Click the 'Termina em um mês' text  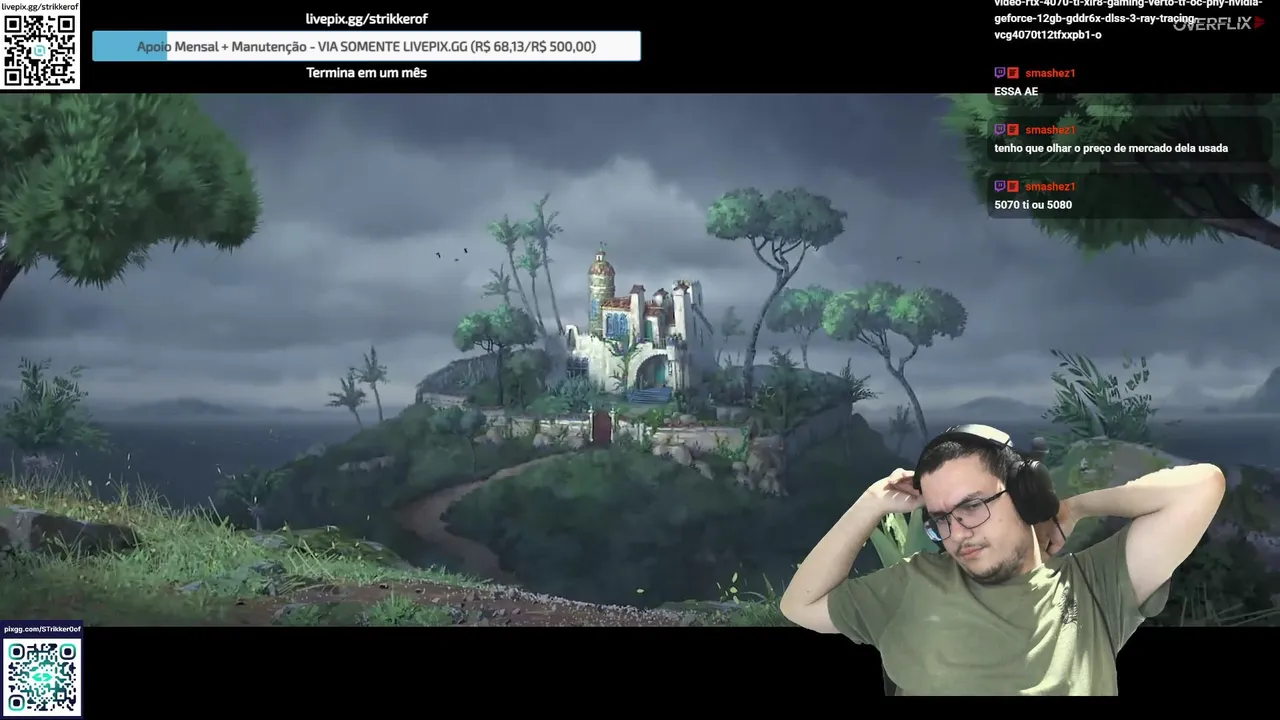tap(366, 73)
